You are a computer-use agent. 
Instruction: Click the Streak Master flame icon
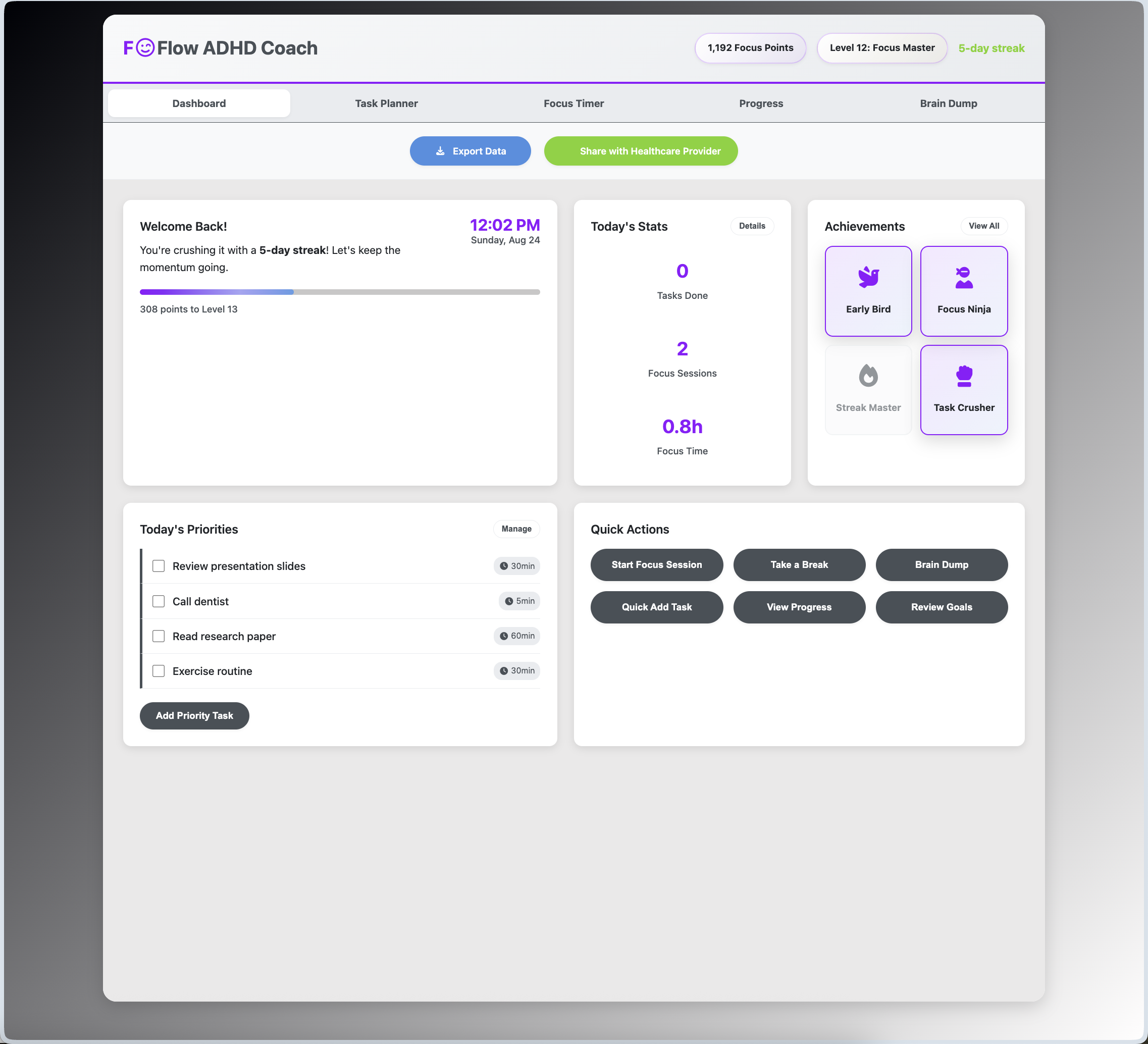(868, 375)
